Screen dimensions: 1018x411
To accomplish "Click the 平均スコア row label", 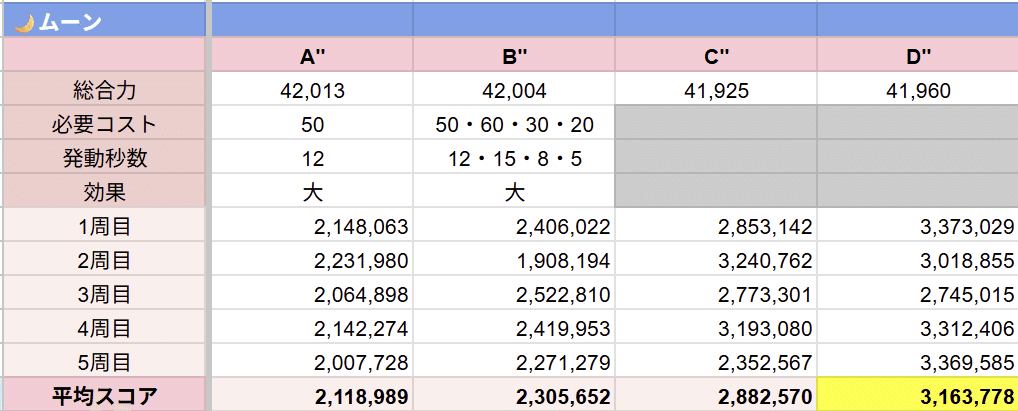I will [104, 395].
